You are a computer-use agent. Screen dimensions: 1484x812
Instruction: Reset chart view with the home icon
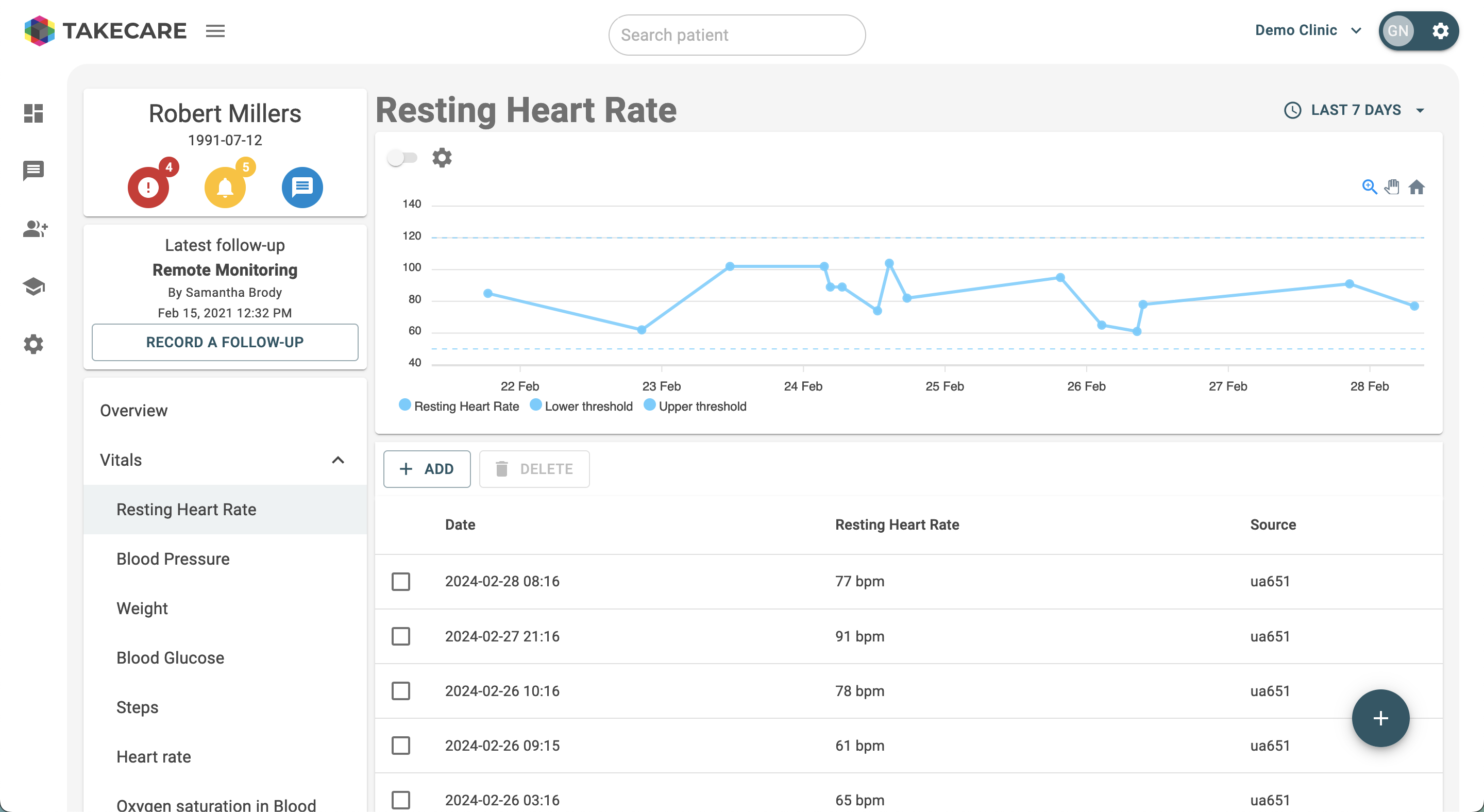click(1417, 187)
